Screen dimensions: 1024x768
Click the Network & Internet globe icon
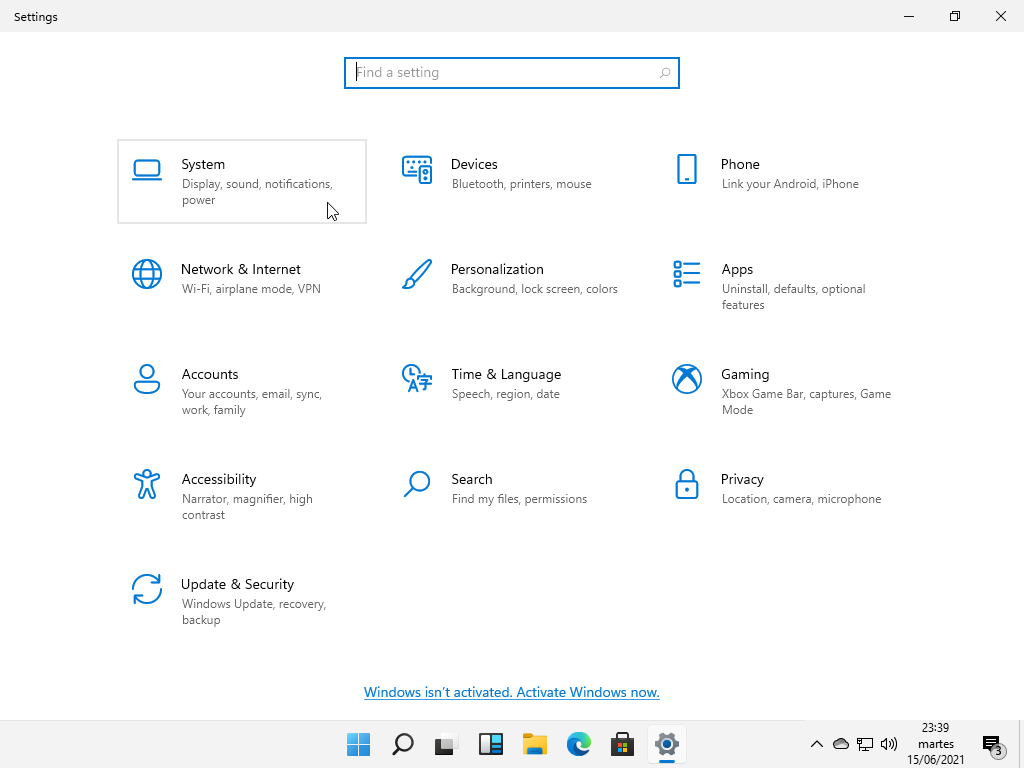click(x=147, y=274)
